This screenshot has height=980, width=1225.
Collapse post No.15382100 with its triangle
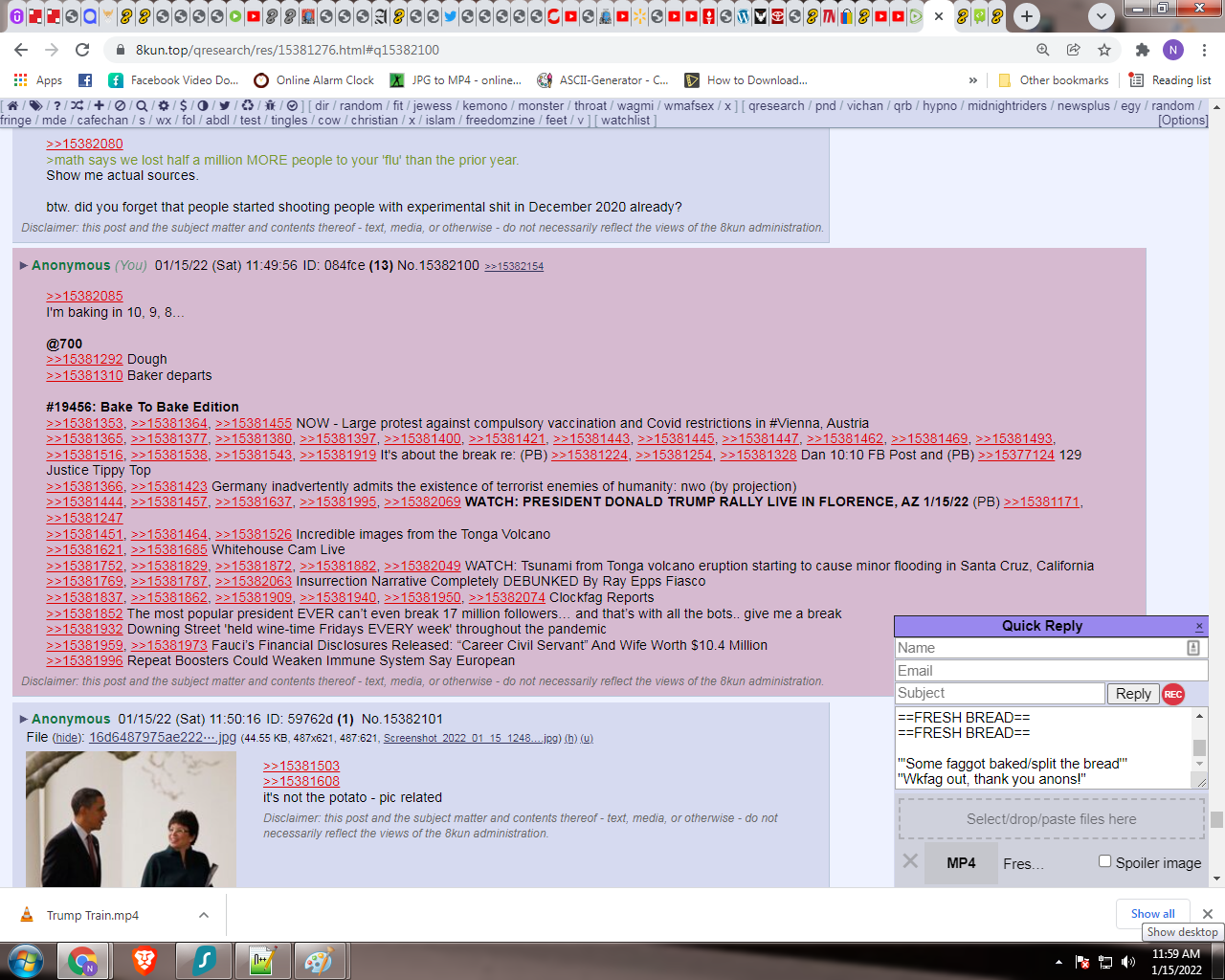point(24,265)
